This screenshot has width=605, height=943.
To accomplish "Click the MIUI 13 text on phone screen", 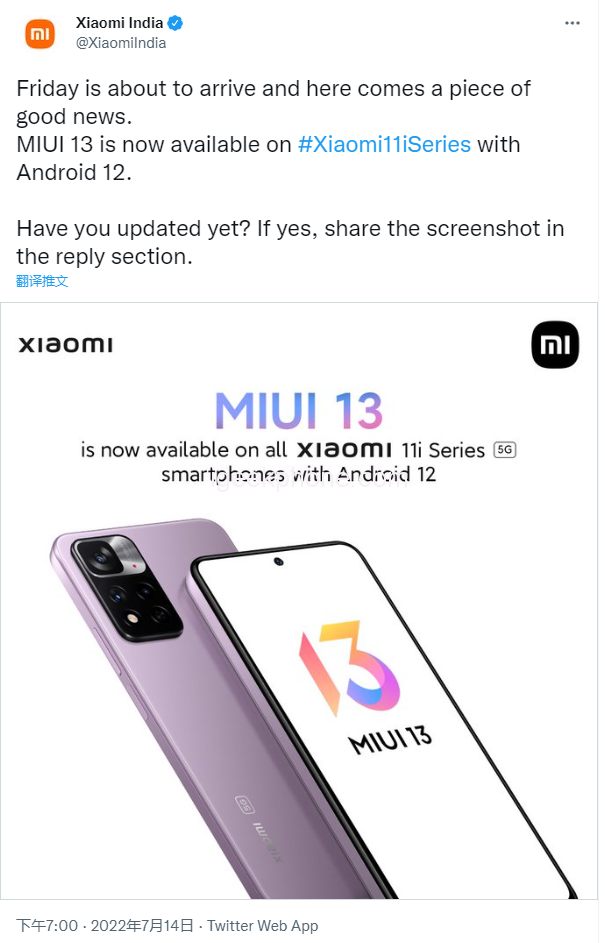I will pyautogui.click(x=390, y=740).
